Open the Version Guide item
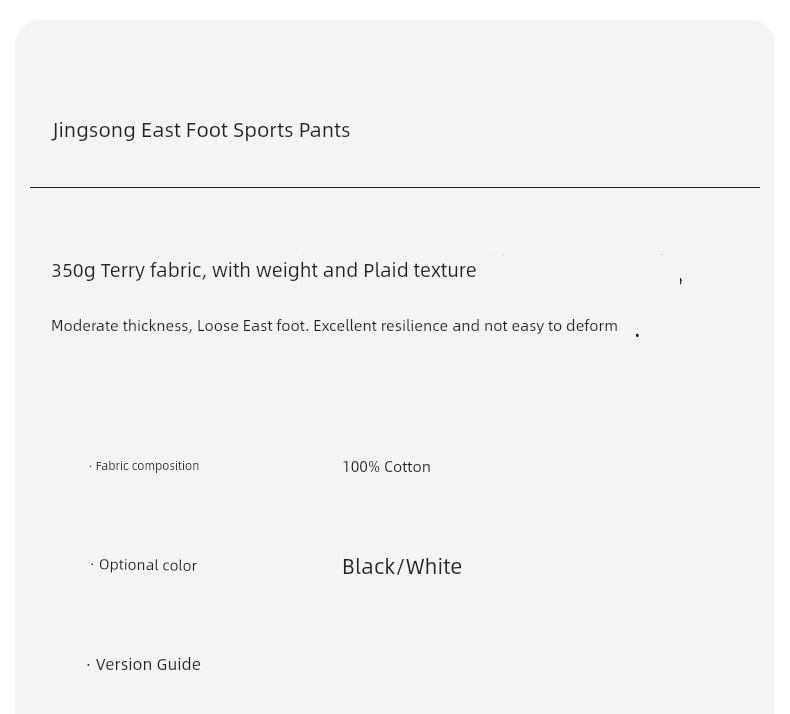The width and height of the screenshot is (790, 714). click(144, 665)
